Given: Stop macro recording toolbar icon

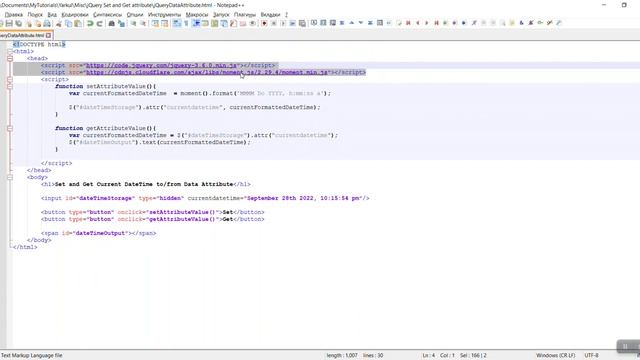Looking at the screenshot, I should tap(273, 23).
